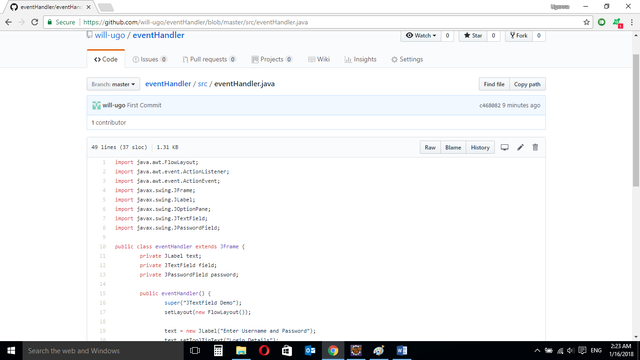Click the battery icon in tray
The height and width of the screenshot is (360, 640).
coord(549,351)
